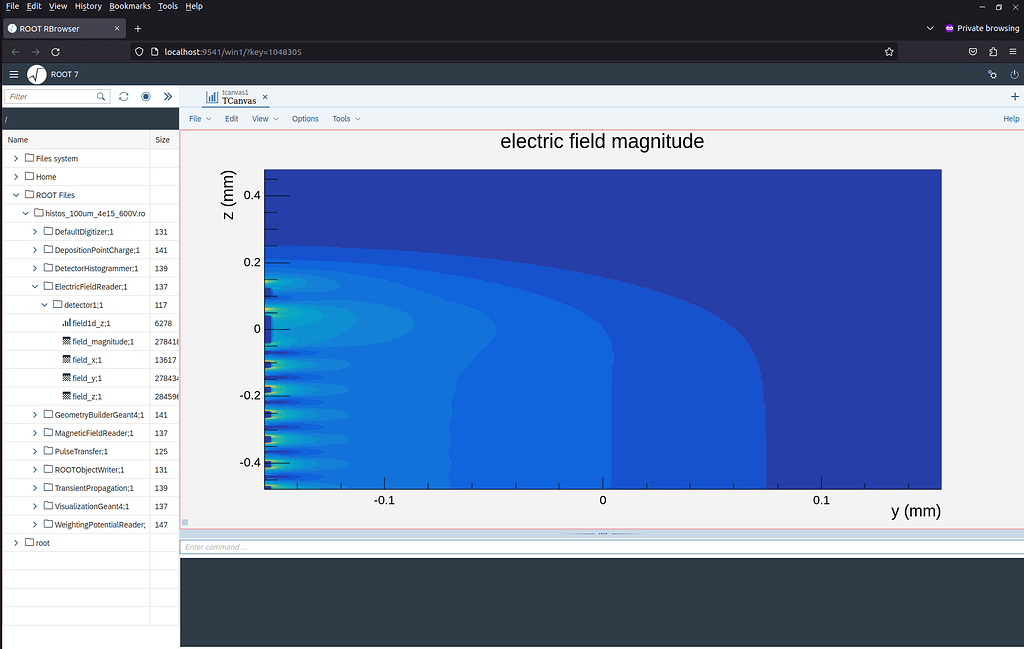
Task: Toggle the shield protection icon in the URL bar
Action: [x=139, y=50]
